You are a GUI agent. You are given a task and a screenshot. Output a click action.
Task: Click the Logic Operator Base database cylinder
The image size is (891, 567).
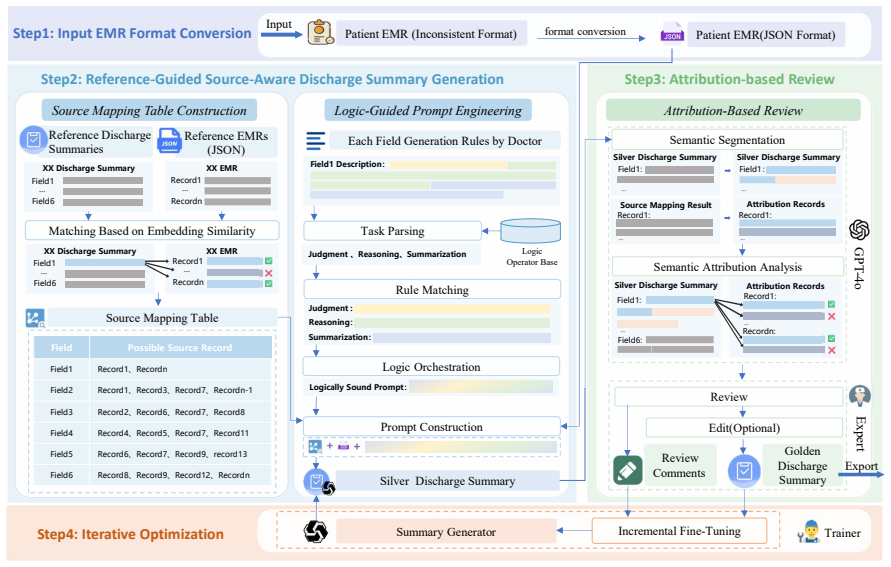[x=531, y=231]
